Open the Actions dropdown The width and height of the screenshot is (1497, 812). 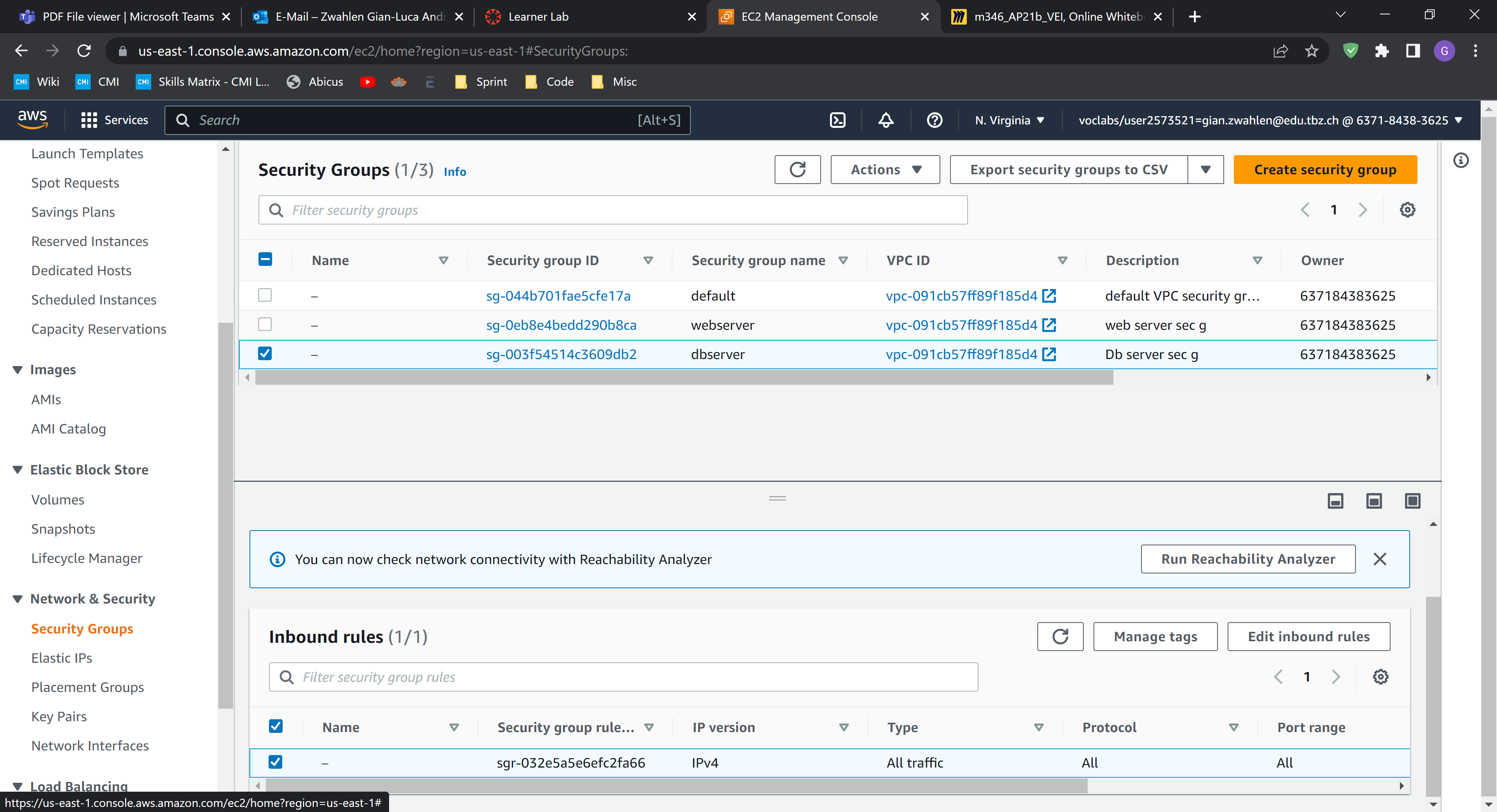tap(885, 170)
